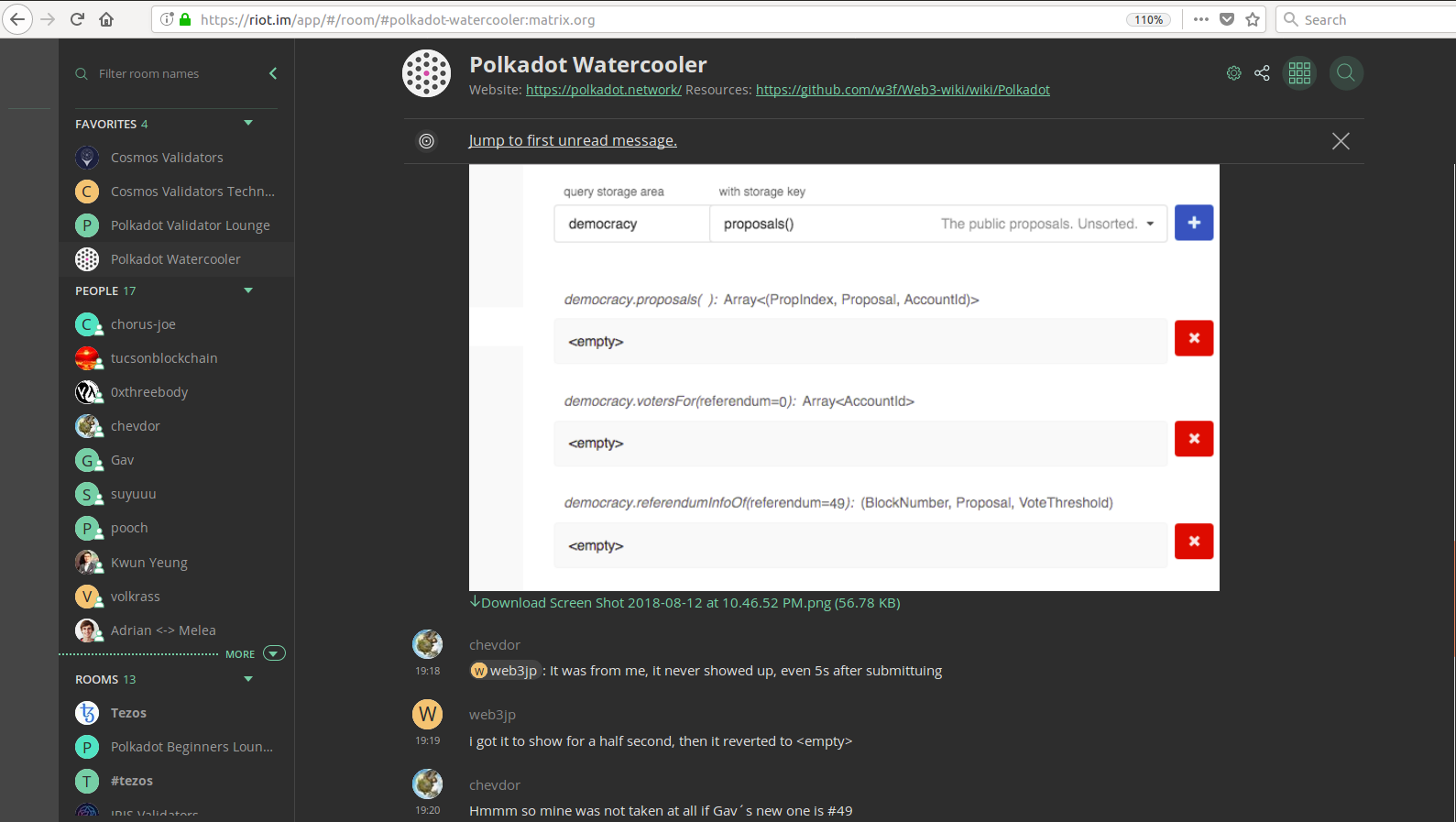Collapse the FAVORITES section

(x=248, y=123)
